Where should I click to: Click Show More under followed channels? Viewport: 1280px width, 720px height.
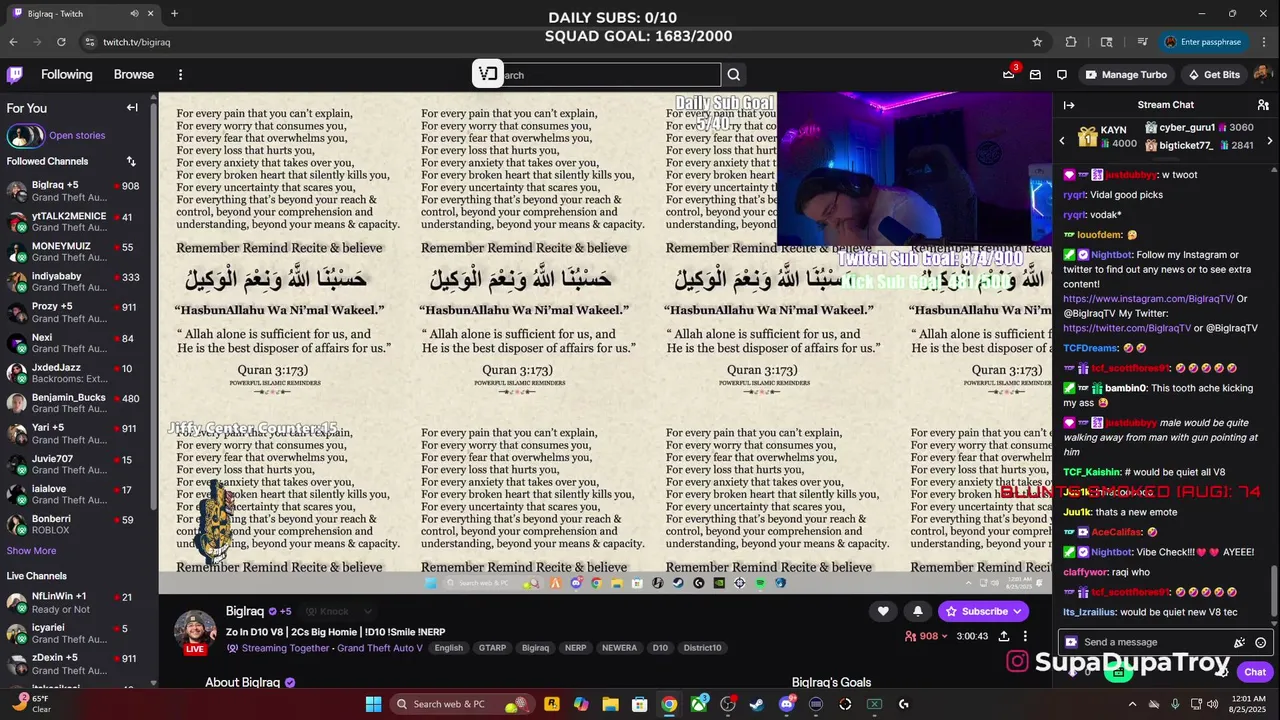(x=31, y=551)
